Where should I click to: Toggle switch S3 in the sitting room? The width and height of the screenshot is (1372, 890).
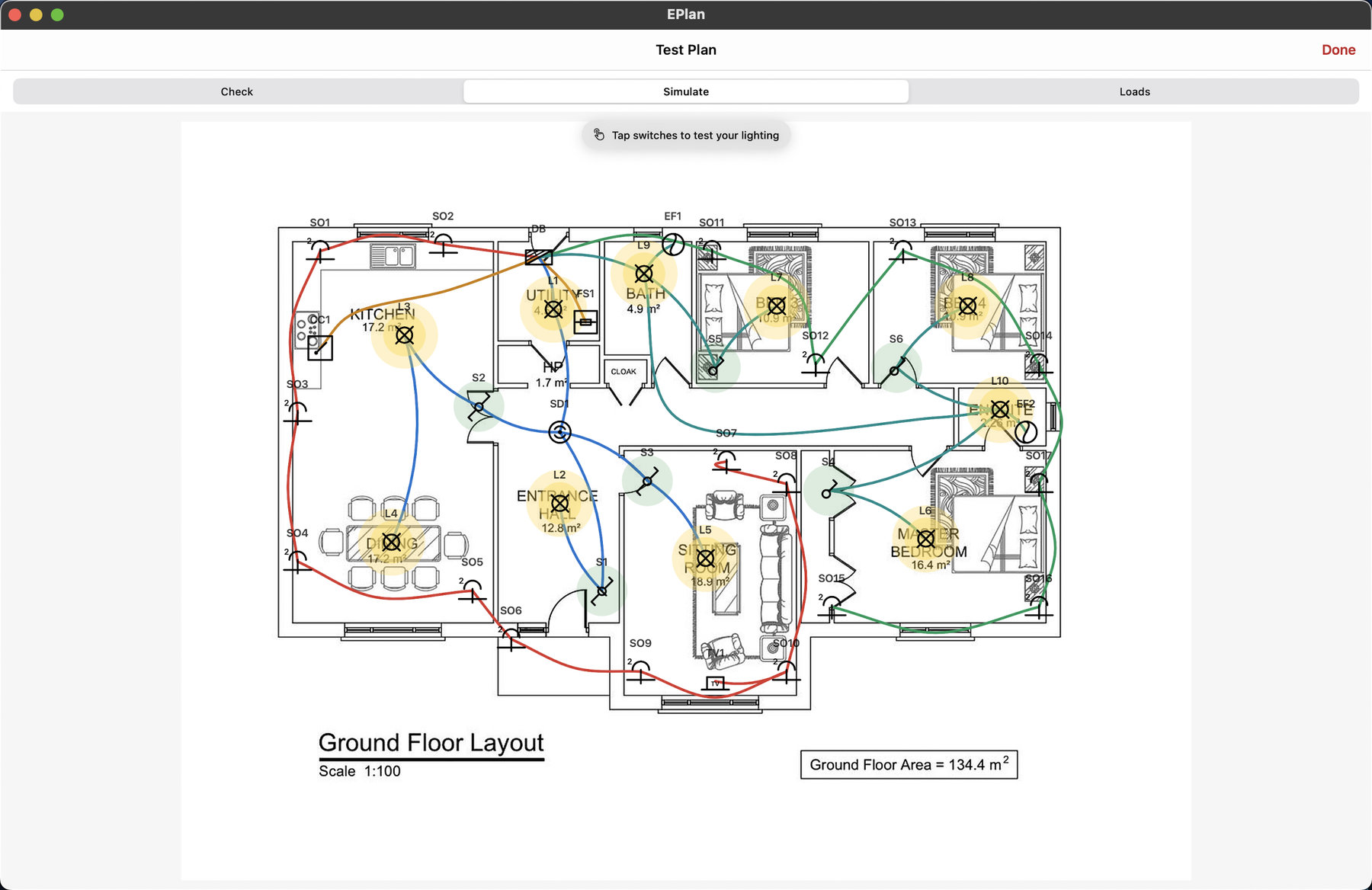click(647, 481)
